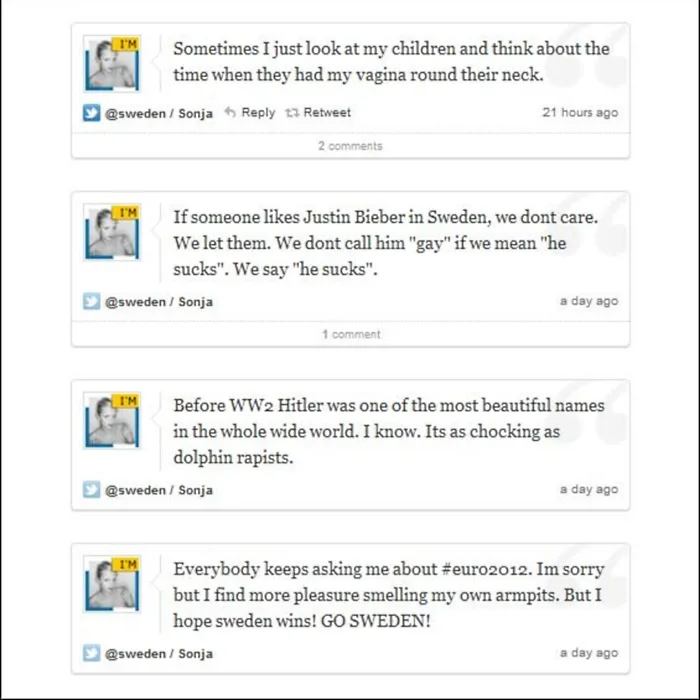
Task: Click the Twitter bird icon on the children tweet
Action: 91,113
